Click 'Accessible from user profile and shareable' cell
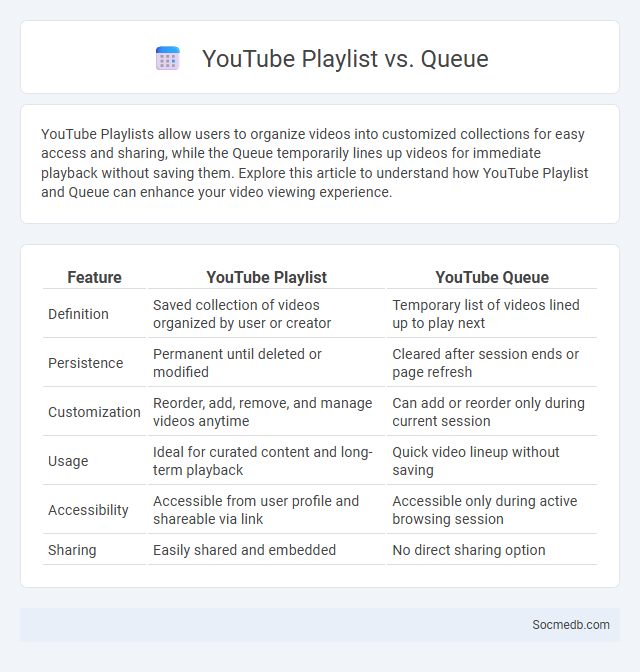 [266, 510]
